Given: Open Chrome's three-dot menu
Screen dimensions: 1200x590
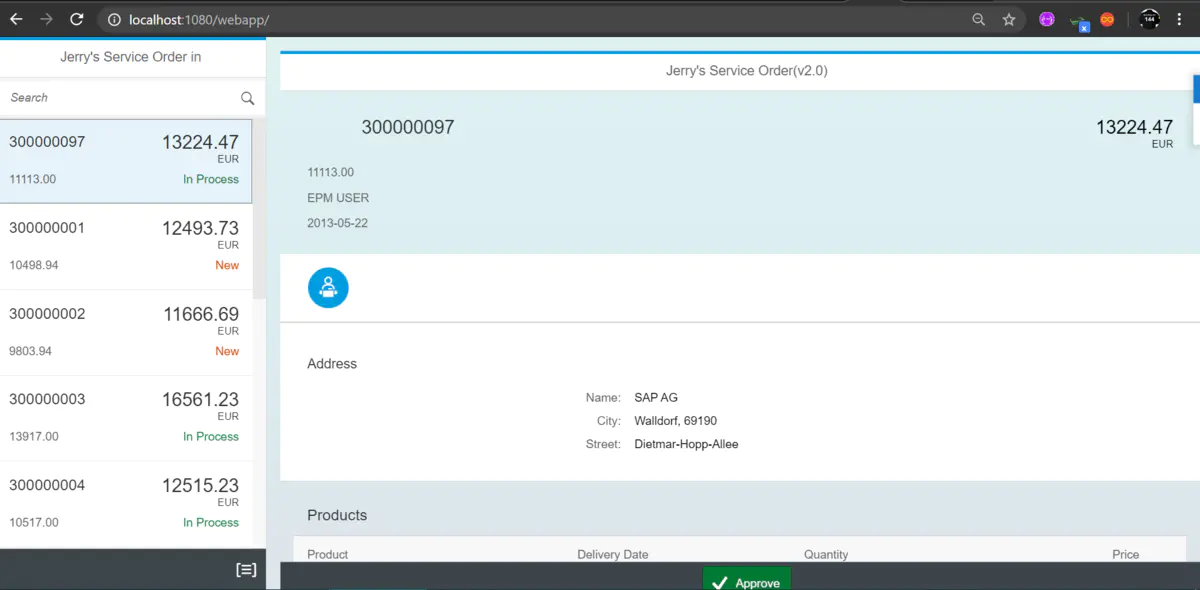Looking at the screenshot, I should (x=1179, y=19).
